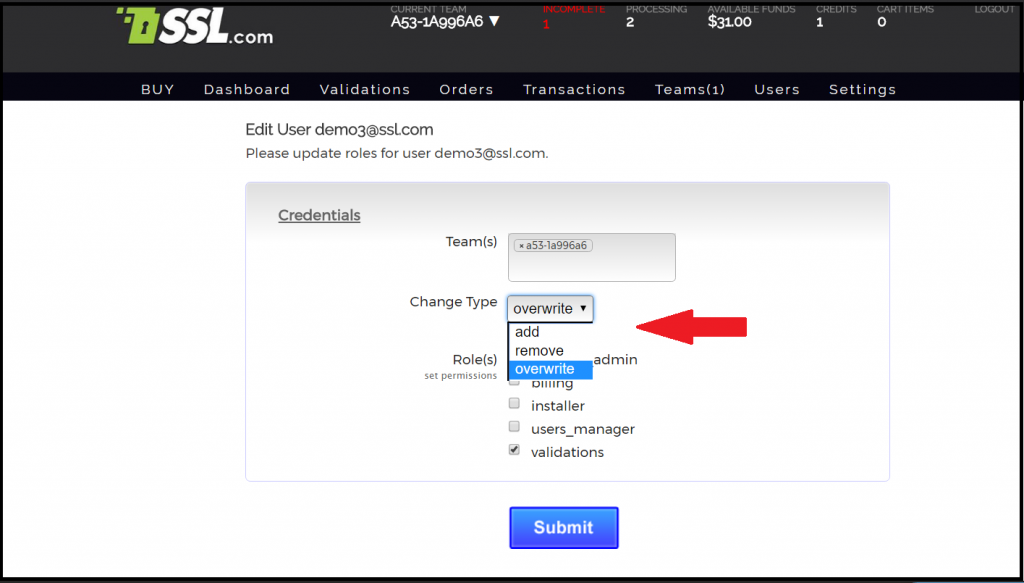
Task: Open Settings in the navigation bar
Action: (862, 89)
